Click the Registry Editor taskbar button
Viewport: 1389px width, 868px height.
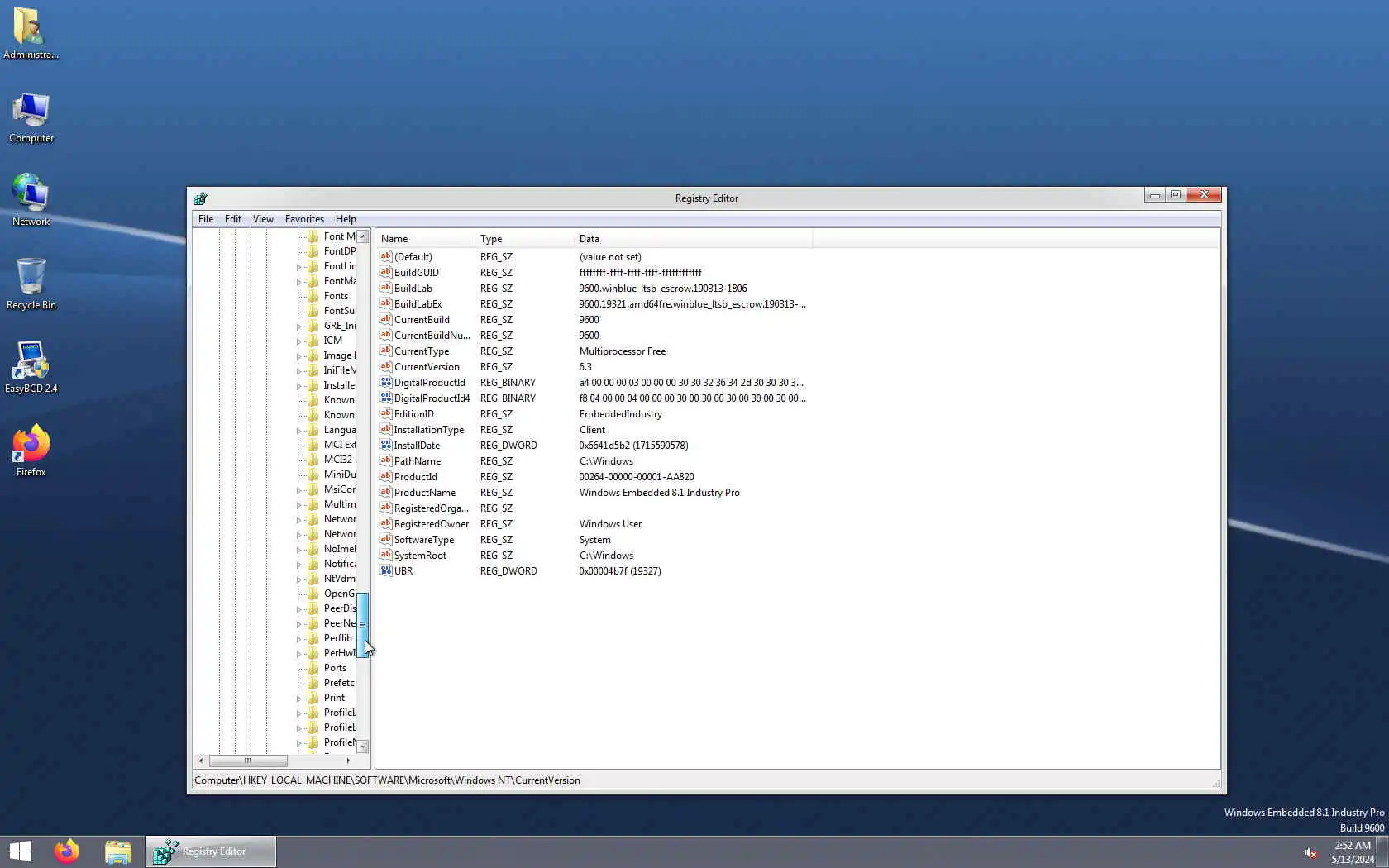(211, 851)
